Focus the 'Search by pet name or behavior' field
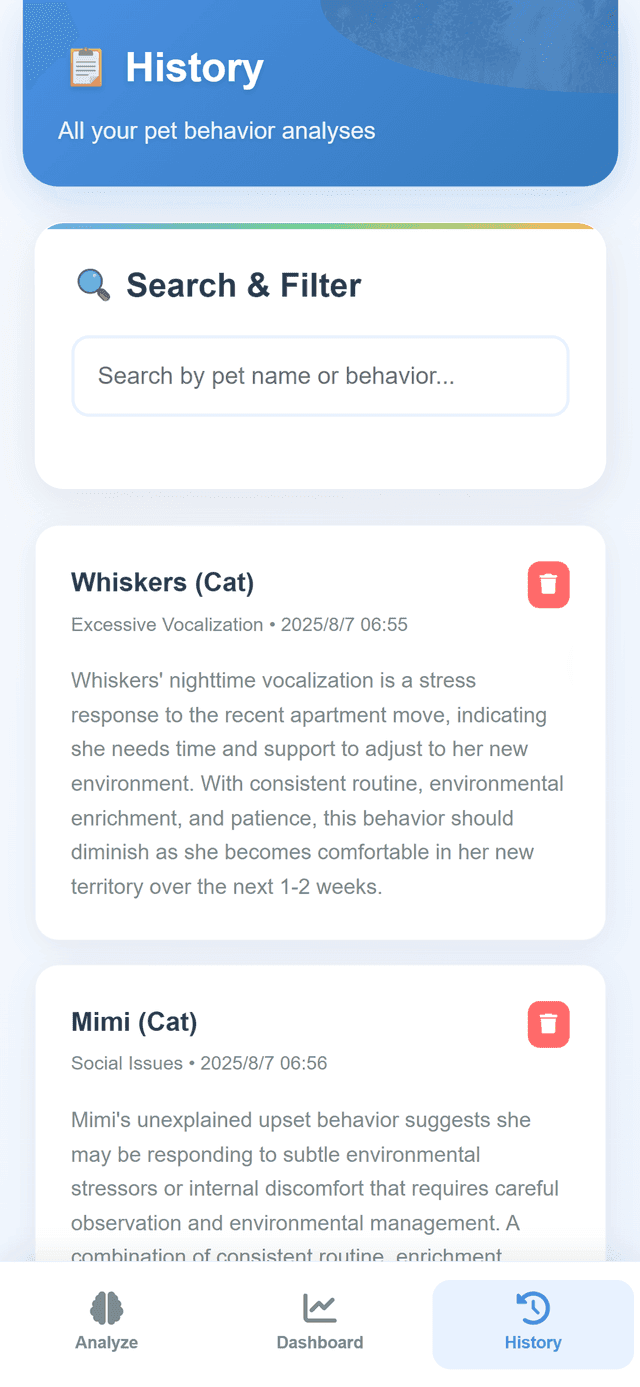The width and height of the screenshot is (640, 1387). [x=320, y=376]
